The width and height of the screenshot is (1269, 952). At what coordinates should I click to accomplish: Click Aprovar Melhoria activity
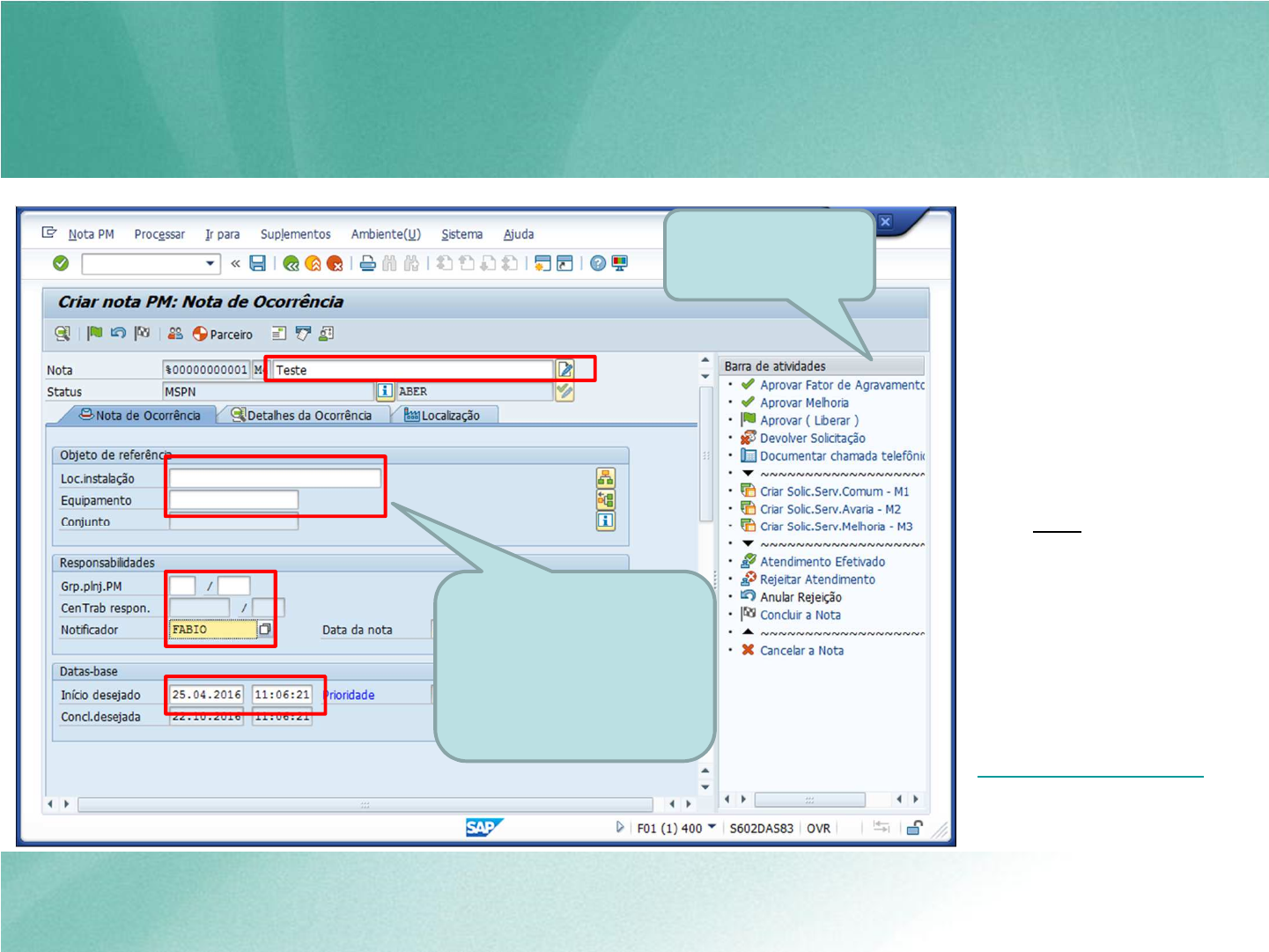coord(804,402)
